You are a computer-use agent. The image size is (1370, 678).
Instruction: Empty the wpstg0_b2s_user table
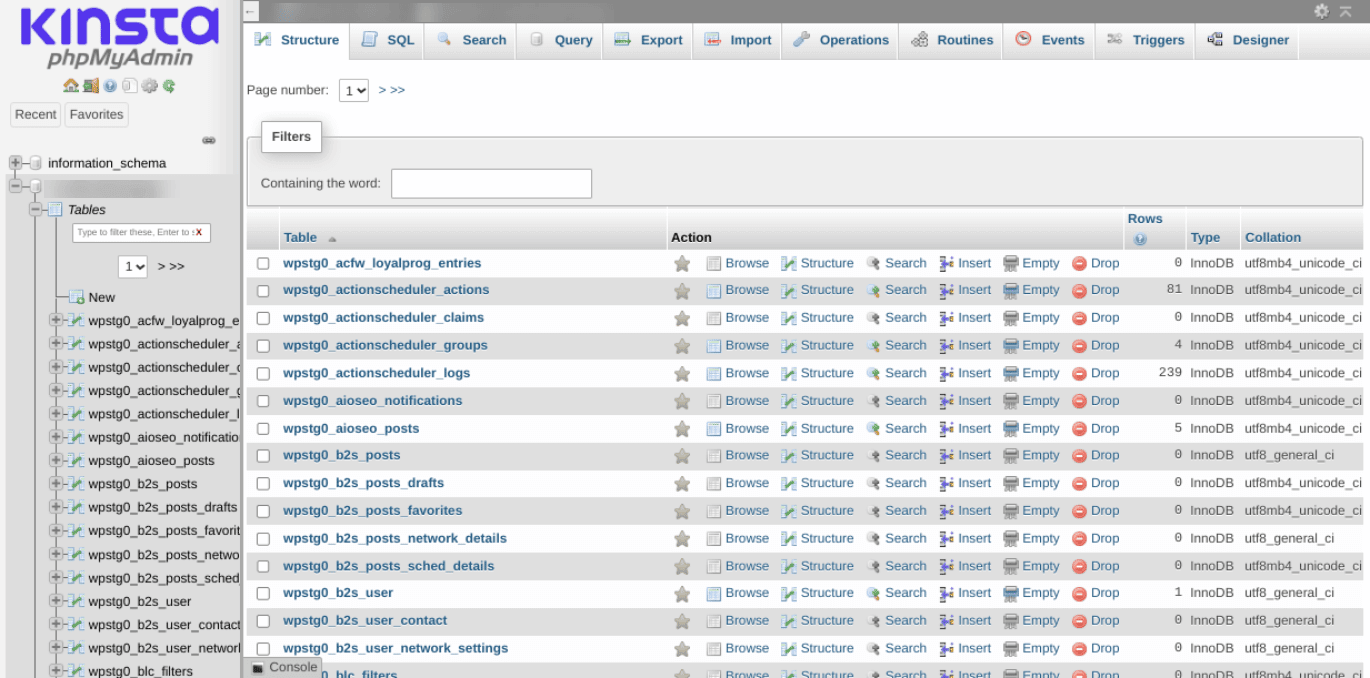pyautogui.click(x=1039, y=593)
